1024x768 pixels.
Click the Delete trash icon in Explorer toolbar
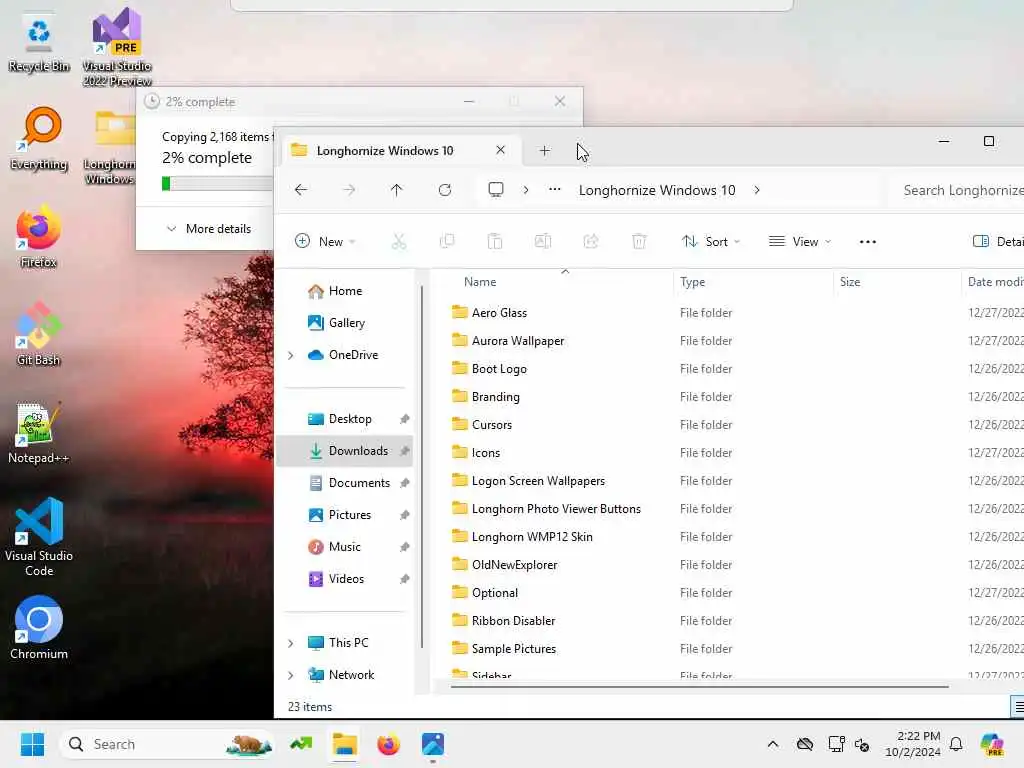tap(639, 242)
